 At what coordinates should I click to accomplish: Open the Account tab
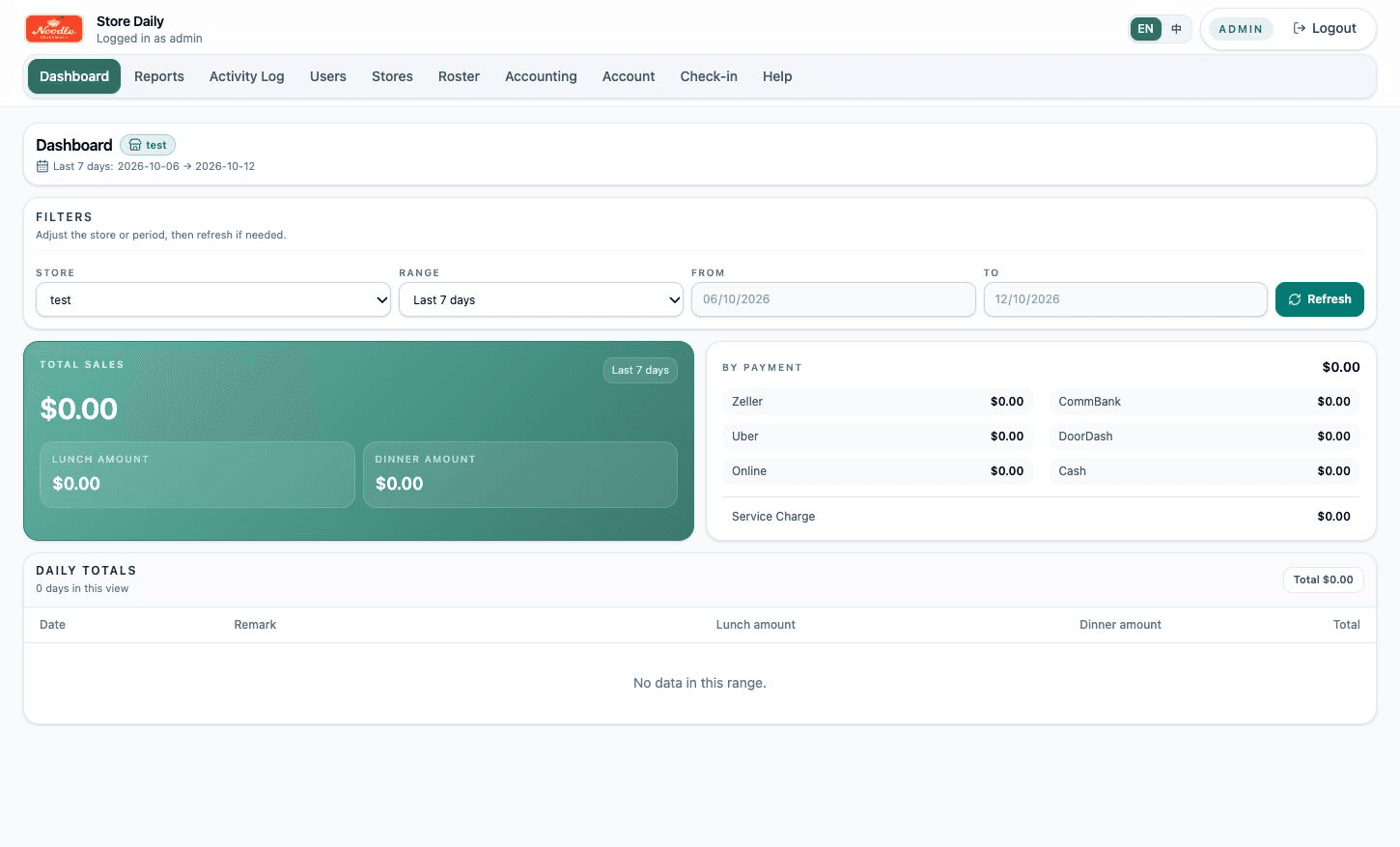click(x=629, y=76)
